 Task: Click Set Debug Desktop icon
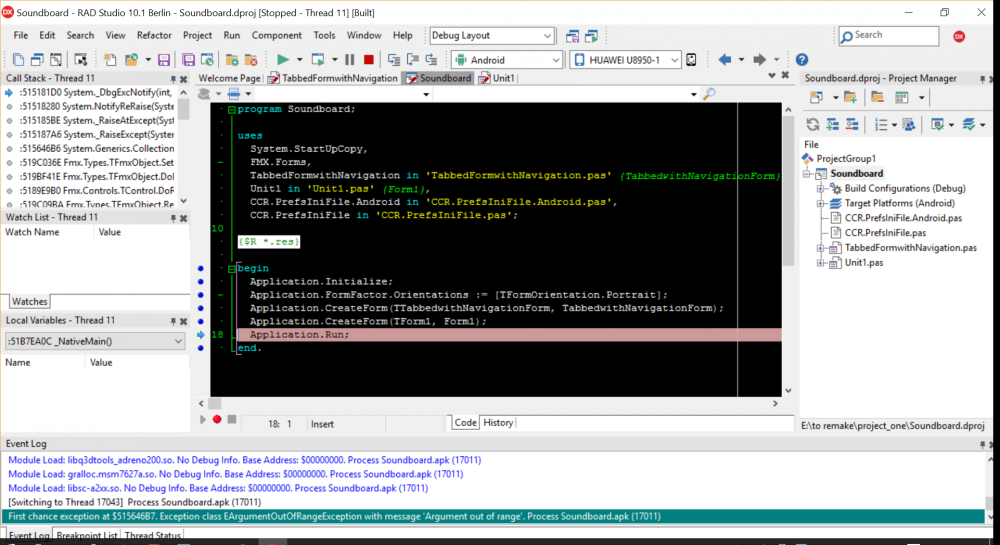pyautogui.click(x=592, y=36)
